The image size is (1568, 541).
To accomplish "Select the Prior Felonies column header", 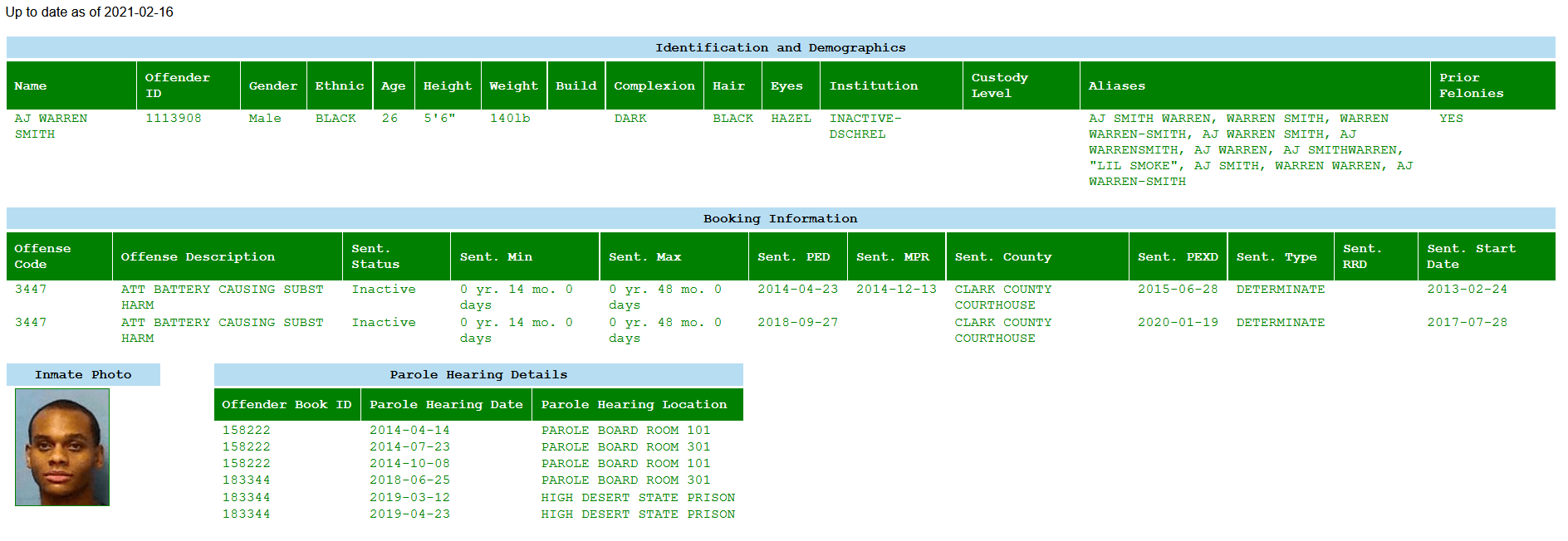I will click(x=1471, y=85).
